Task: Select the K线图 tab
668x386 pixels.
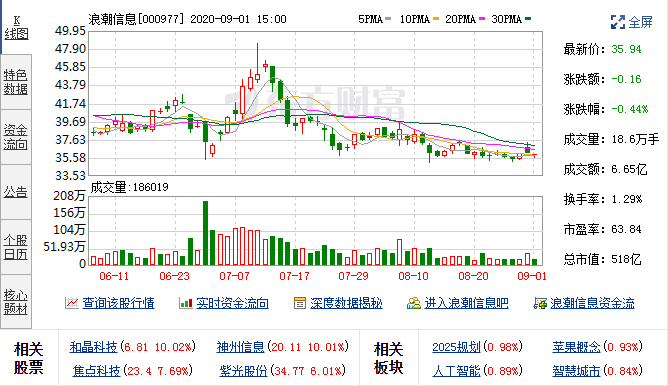Action: [16, 28]
